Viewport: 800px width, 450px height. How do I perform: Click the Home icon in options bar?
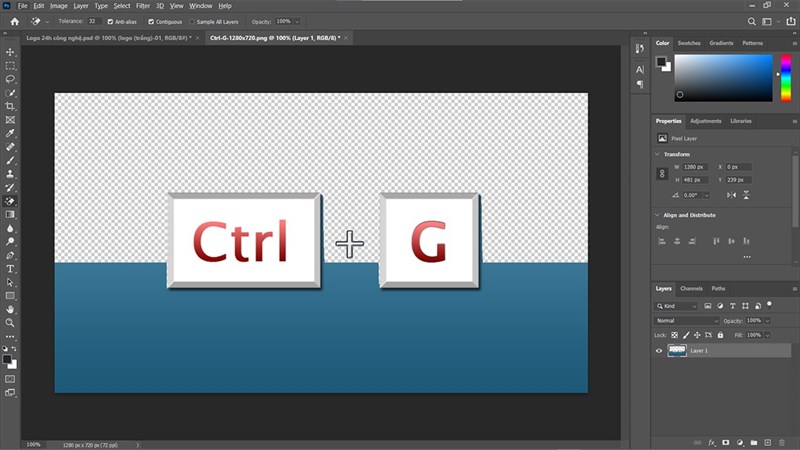tap(15, 21)
